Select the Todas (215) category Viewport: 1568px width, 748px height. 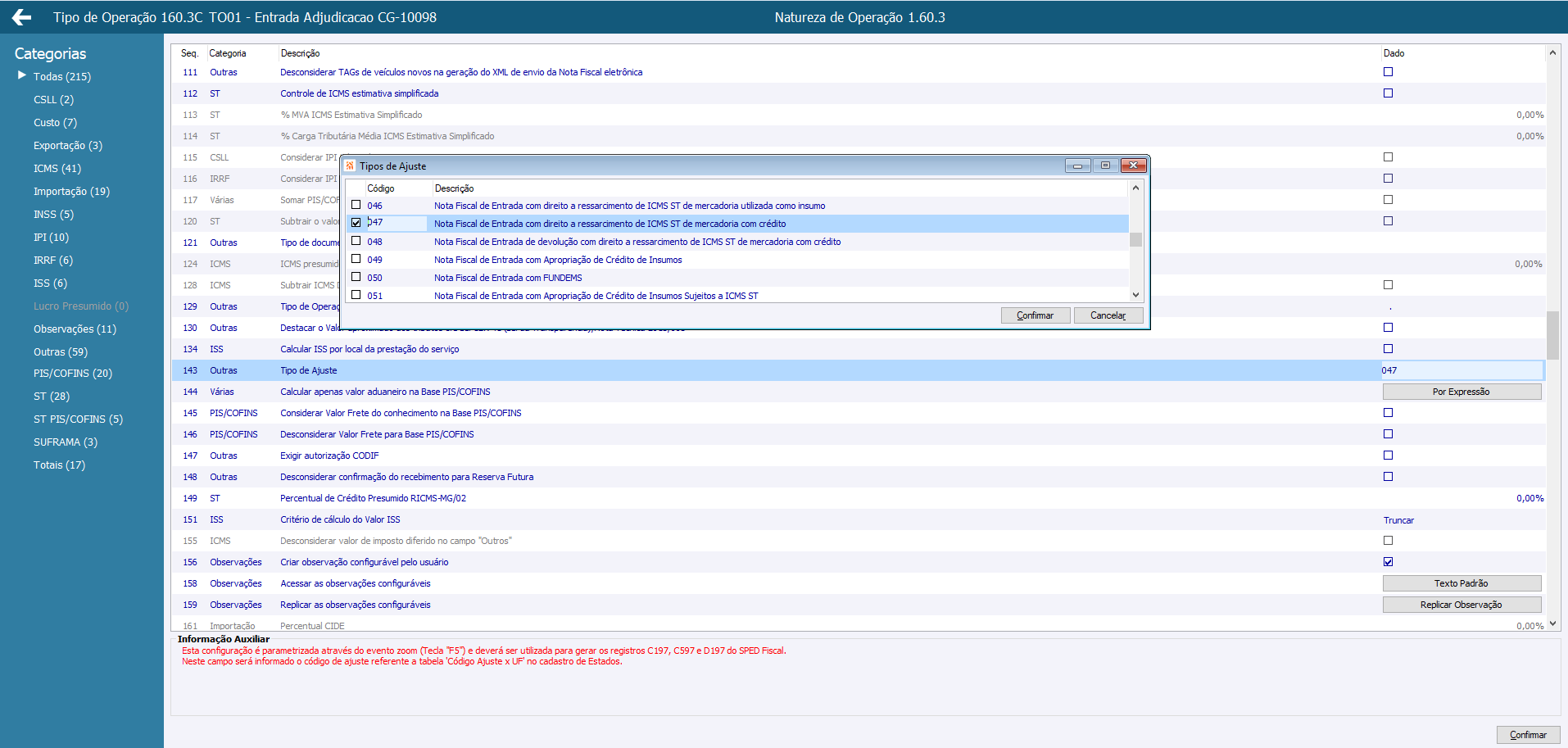coord(62,76)
